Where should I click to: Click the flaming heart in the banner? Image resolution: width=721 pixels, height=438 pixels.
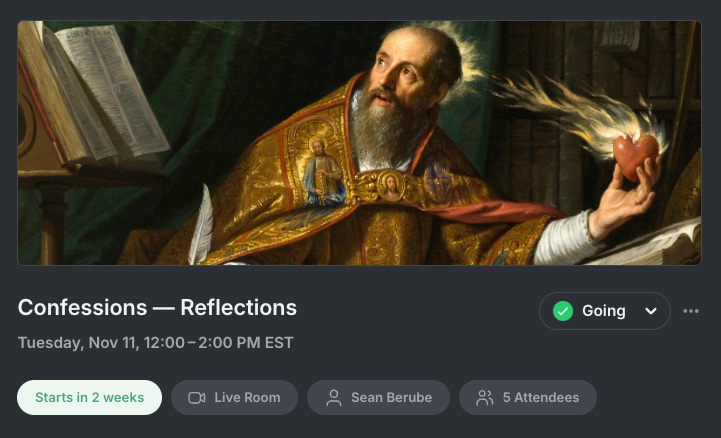(635, 154)
